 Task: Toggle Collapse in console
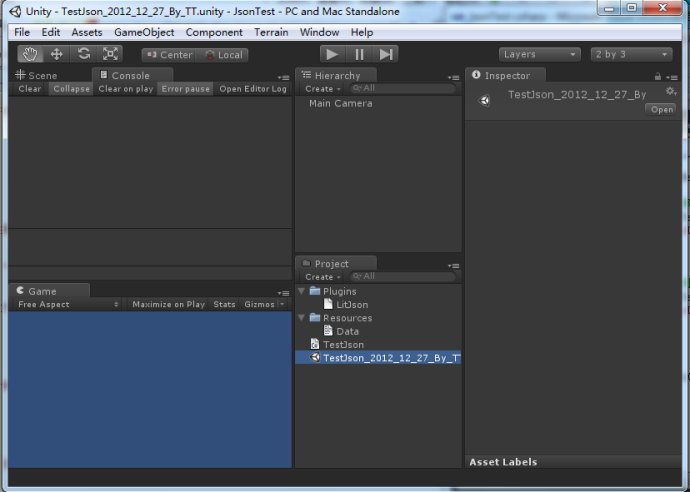(x=71, y=89)
